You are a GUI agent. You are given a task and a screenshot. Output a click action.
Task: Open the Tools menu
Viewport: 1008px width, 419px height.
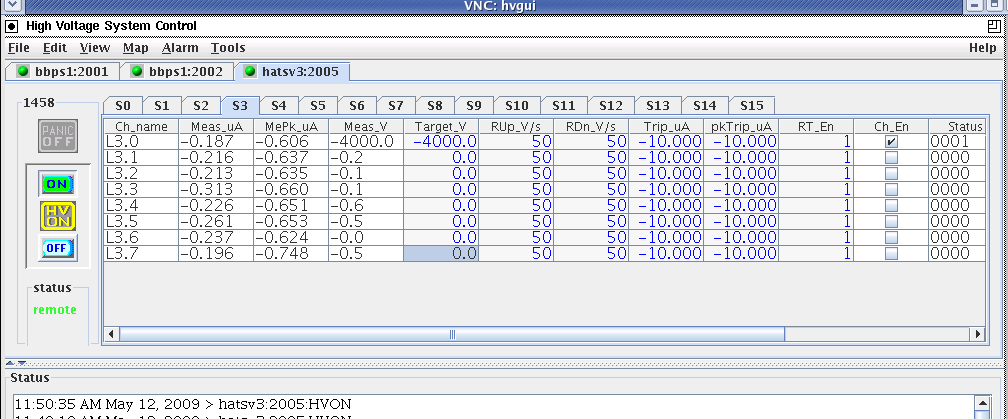tap(228, 48)
